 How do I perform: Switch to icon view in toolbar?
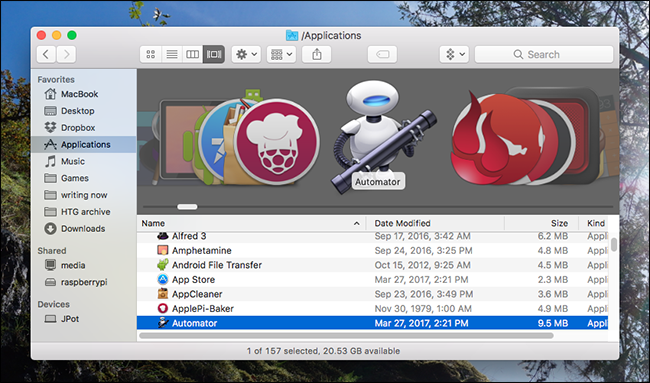(x=151, y=54)
